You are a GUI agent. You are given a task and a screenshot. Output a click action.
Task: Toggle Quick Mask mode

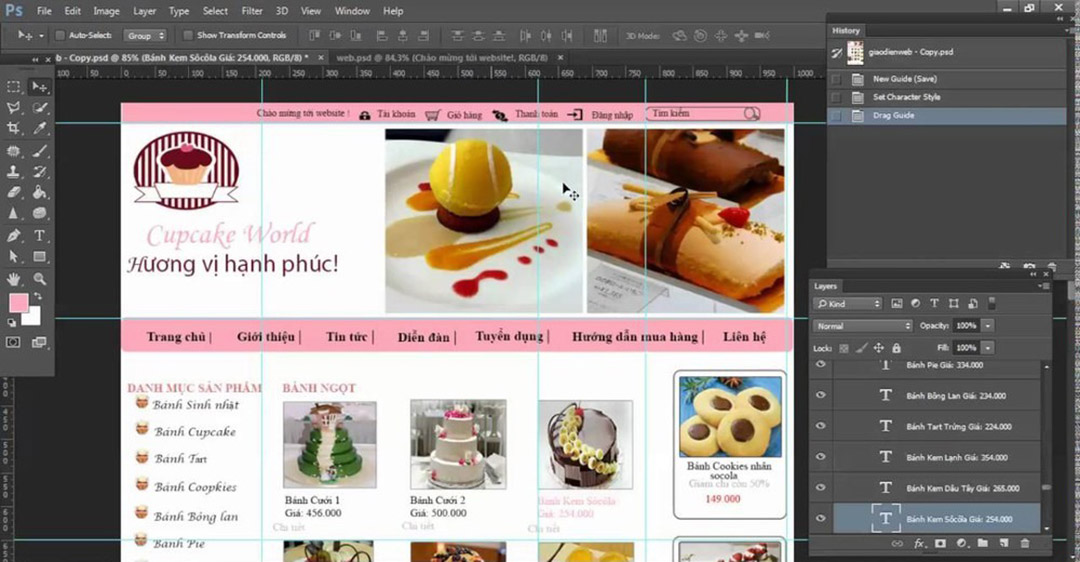coord(13,342)
